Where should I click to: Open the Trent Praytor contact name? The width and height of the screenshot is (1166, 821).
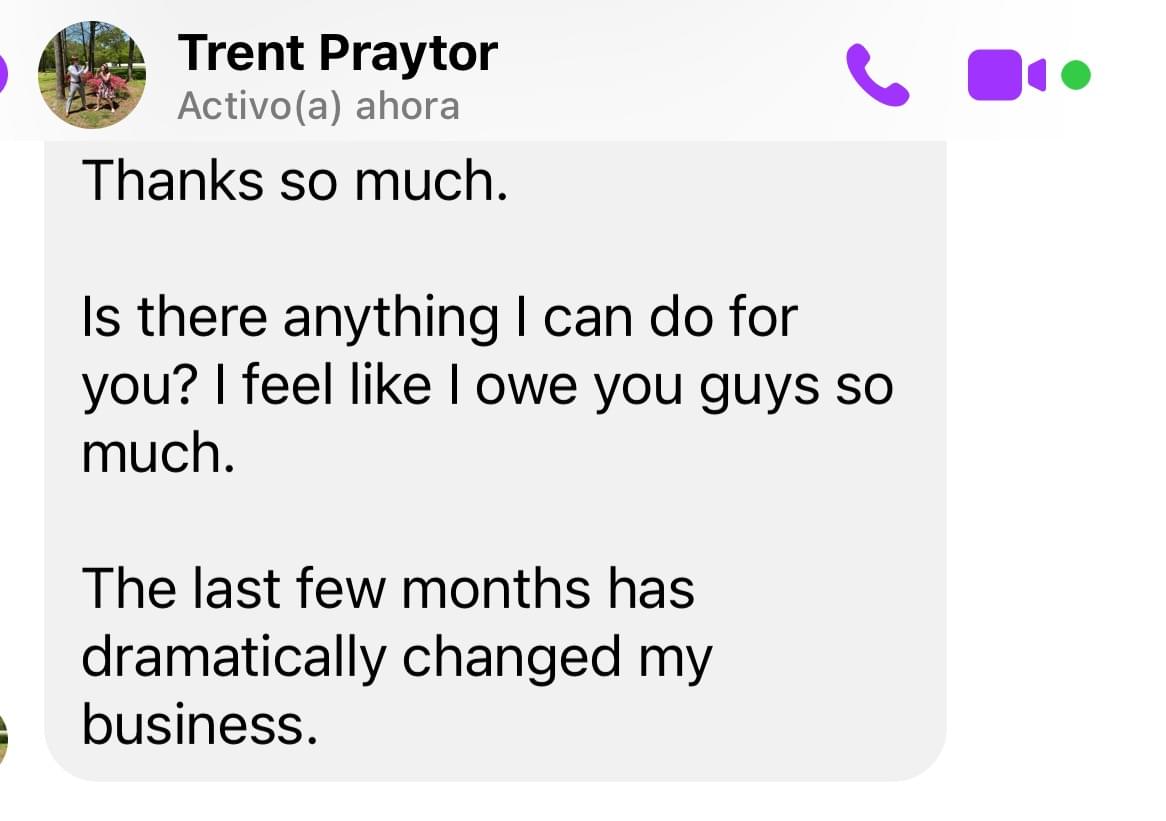[338, 54]
